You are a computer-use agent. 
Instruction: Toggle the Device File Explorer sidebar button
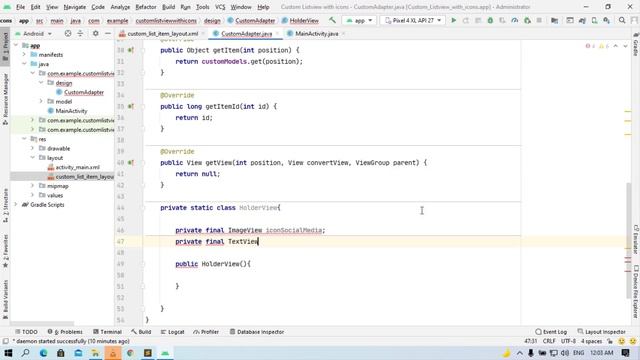[x=636, y=291]
